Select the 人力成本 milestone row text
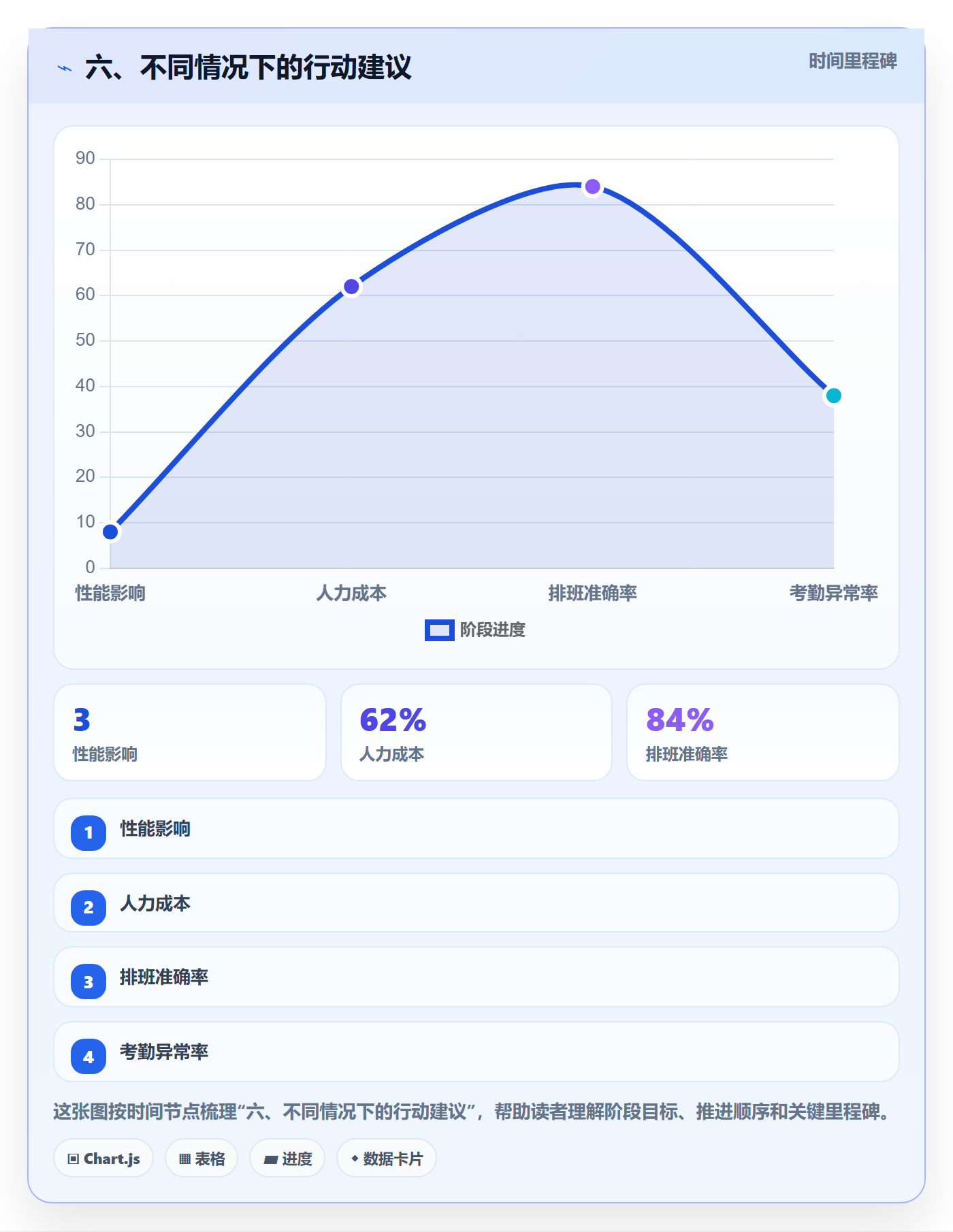This screenshot has width=953, height=1232. (x=155, y=904)
